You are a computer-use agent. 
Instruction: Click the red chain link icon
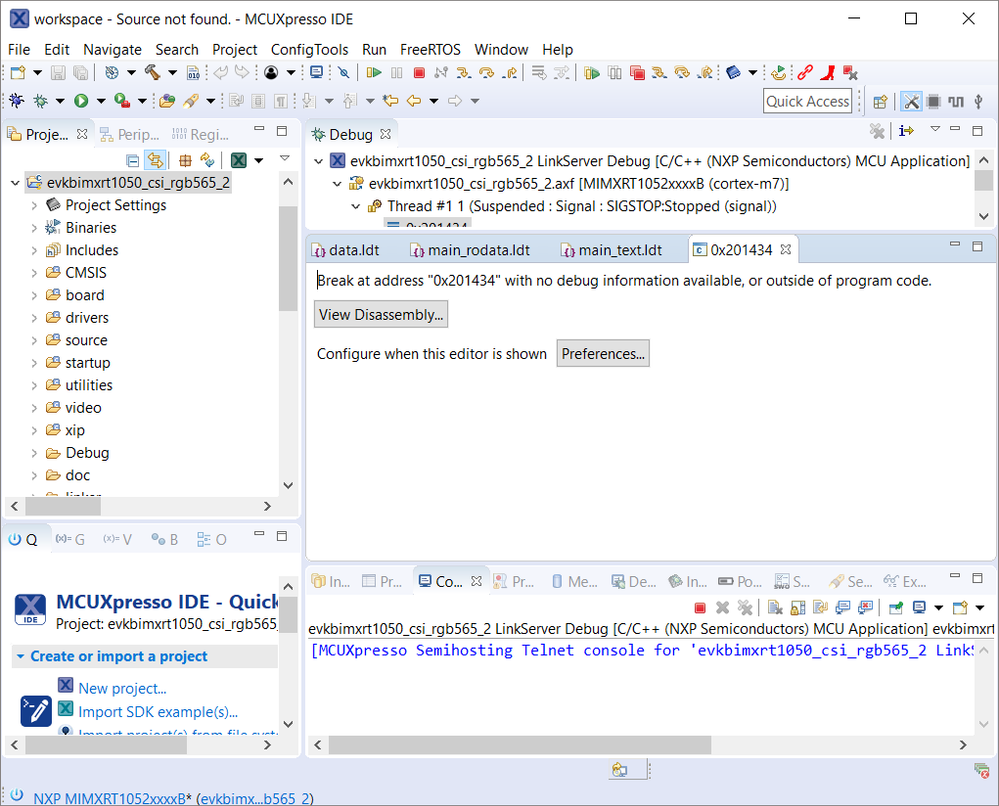[805, 73]
